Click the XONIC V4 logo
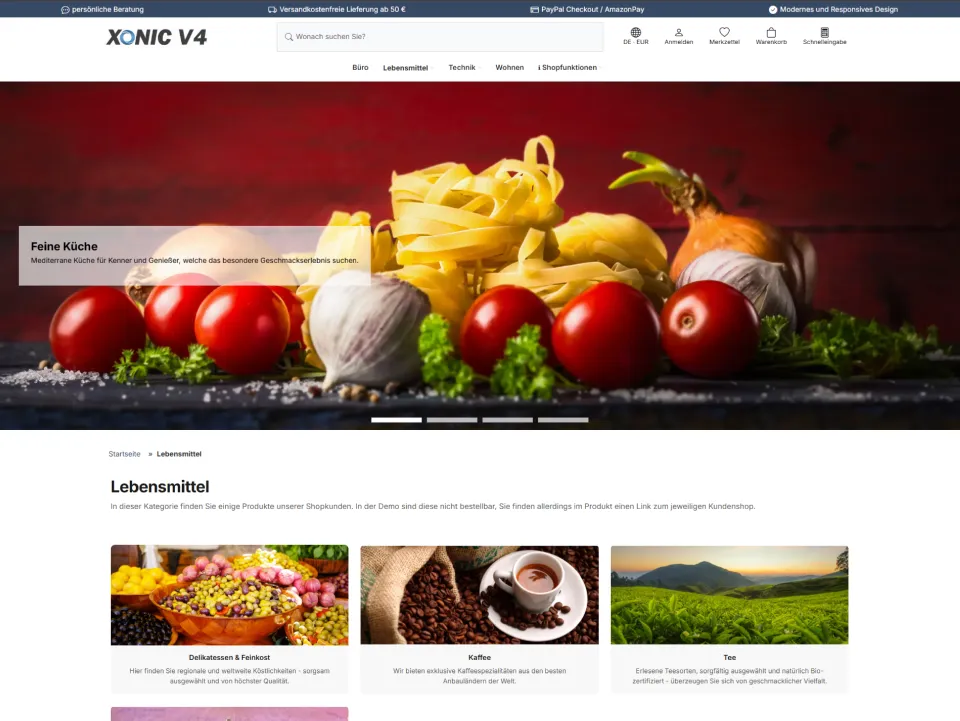Screen dimensions: 960x721 coord(157,37)
